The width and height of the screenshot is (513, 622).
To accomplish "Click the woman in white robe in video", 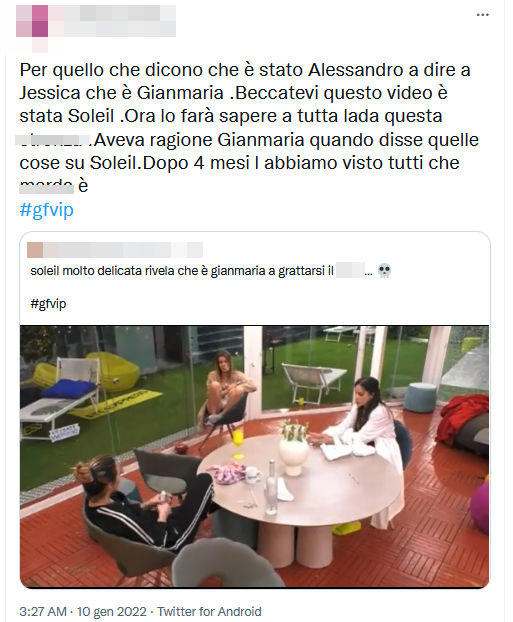I will (365, 424).
